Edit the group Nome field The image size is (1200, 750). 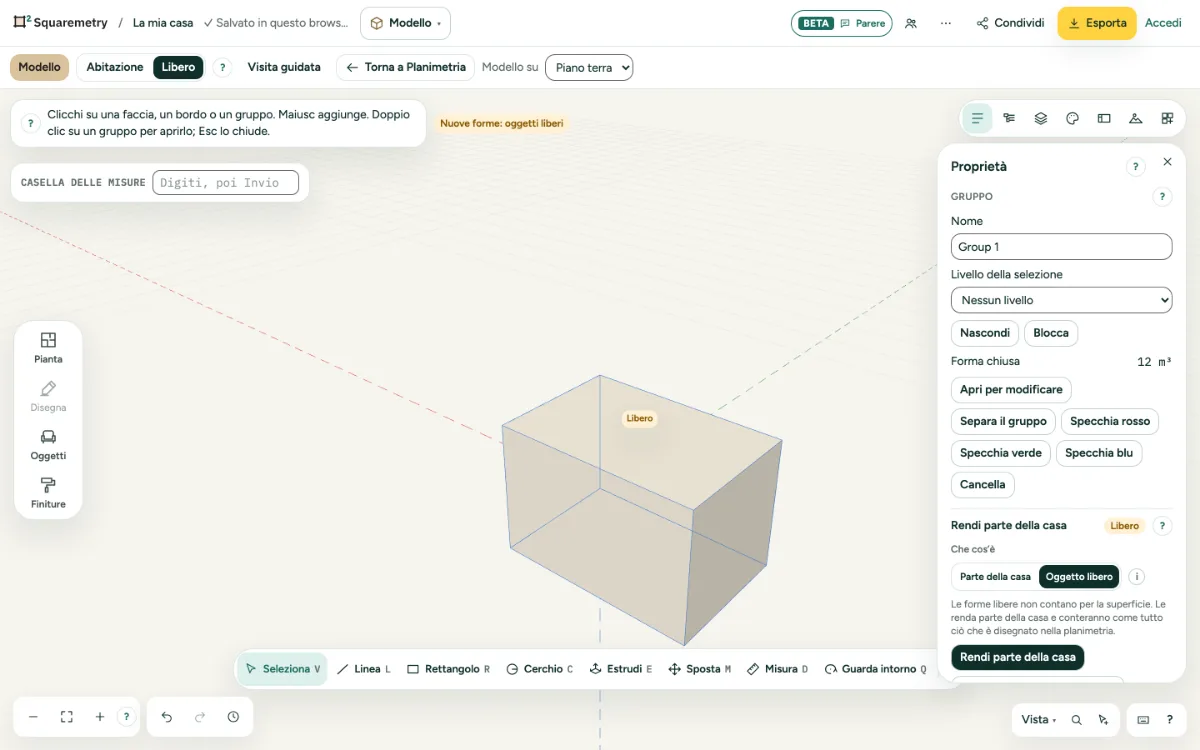(1061, 247)
